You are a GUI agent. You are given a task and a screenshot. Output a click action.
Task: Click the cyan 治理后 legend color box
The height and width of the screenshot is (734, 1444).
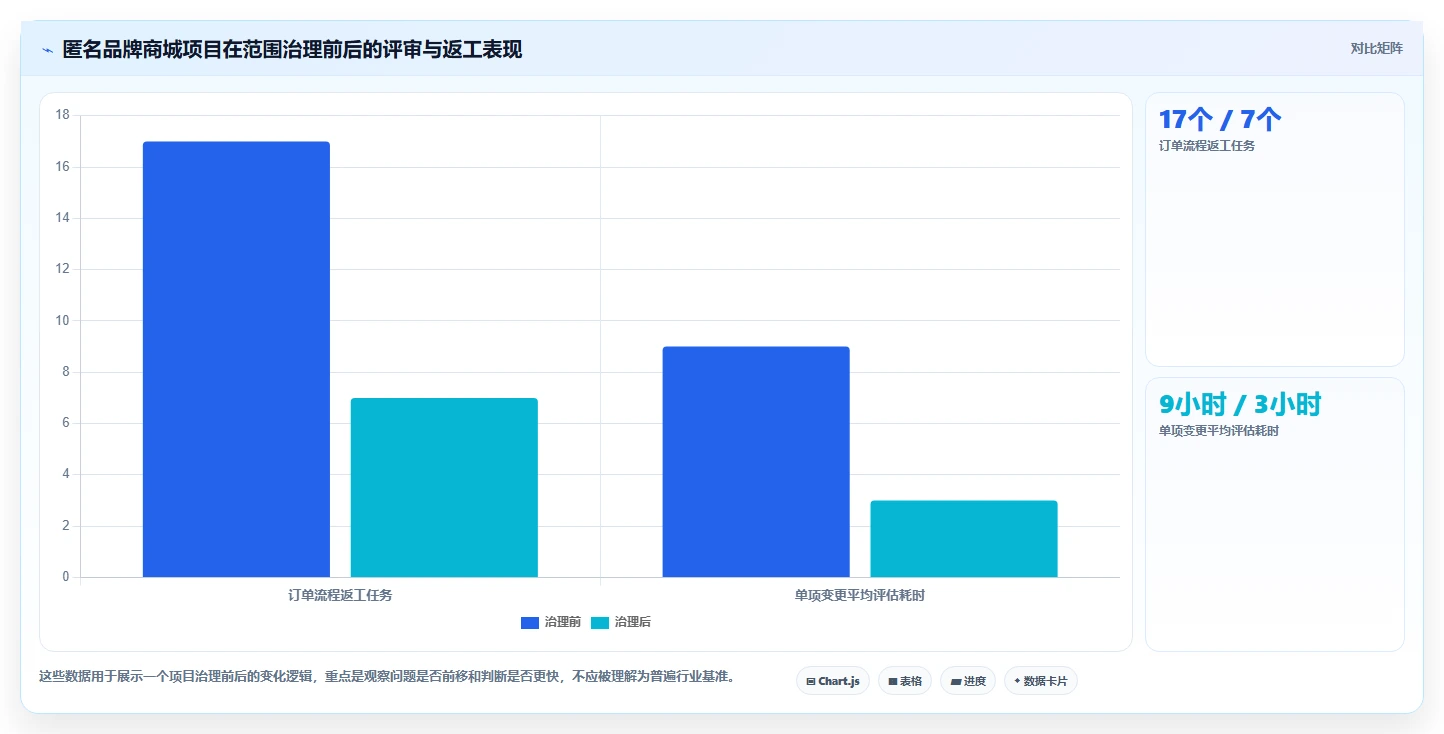600,623
